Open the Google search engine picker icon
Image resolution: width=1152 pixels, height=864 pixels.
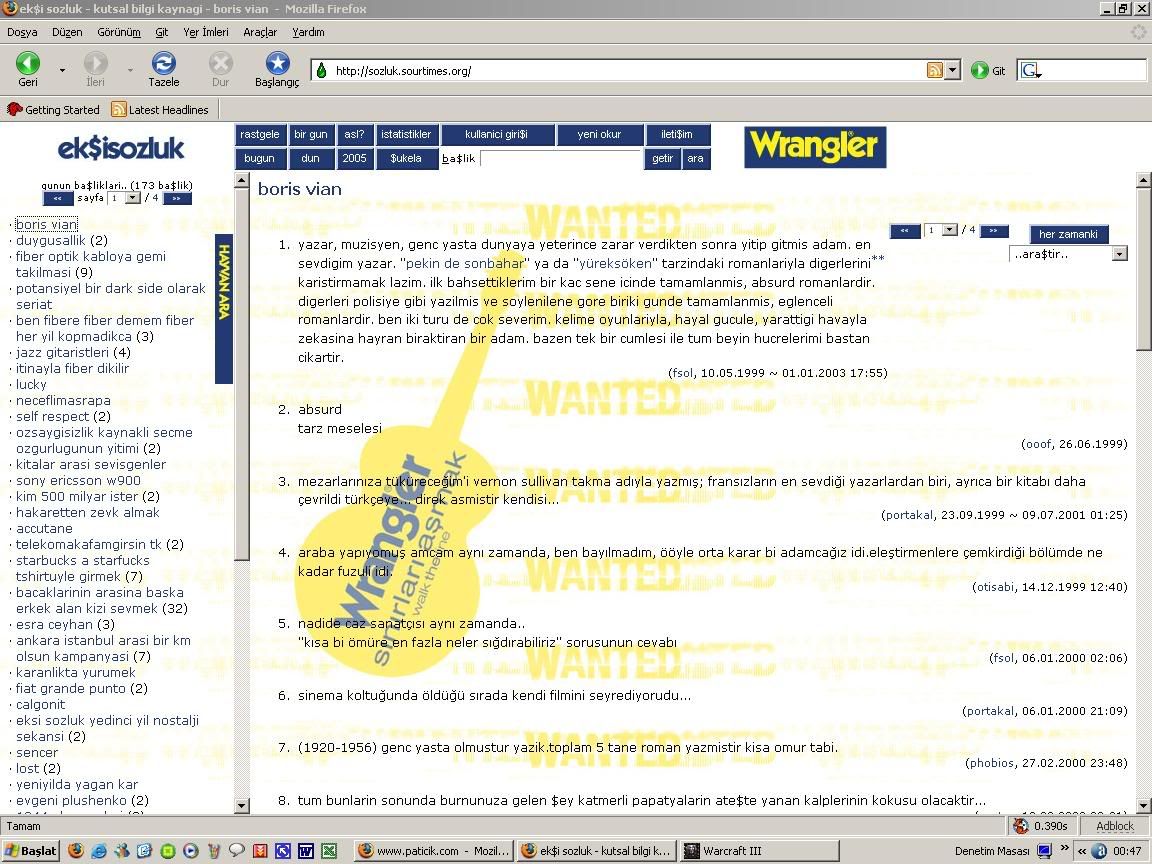pyautogui.click(x=1031, y=71)
